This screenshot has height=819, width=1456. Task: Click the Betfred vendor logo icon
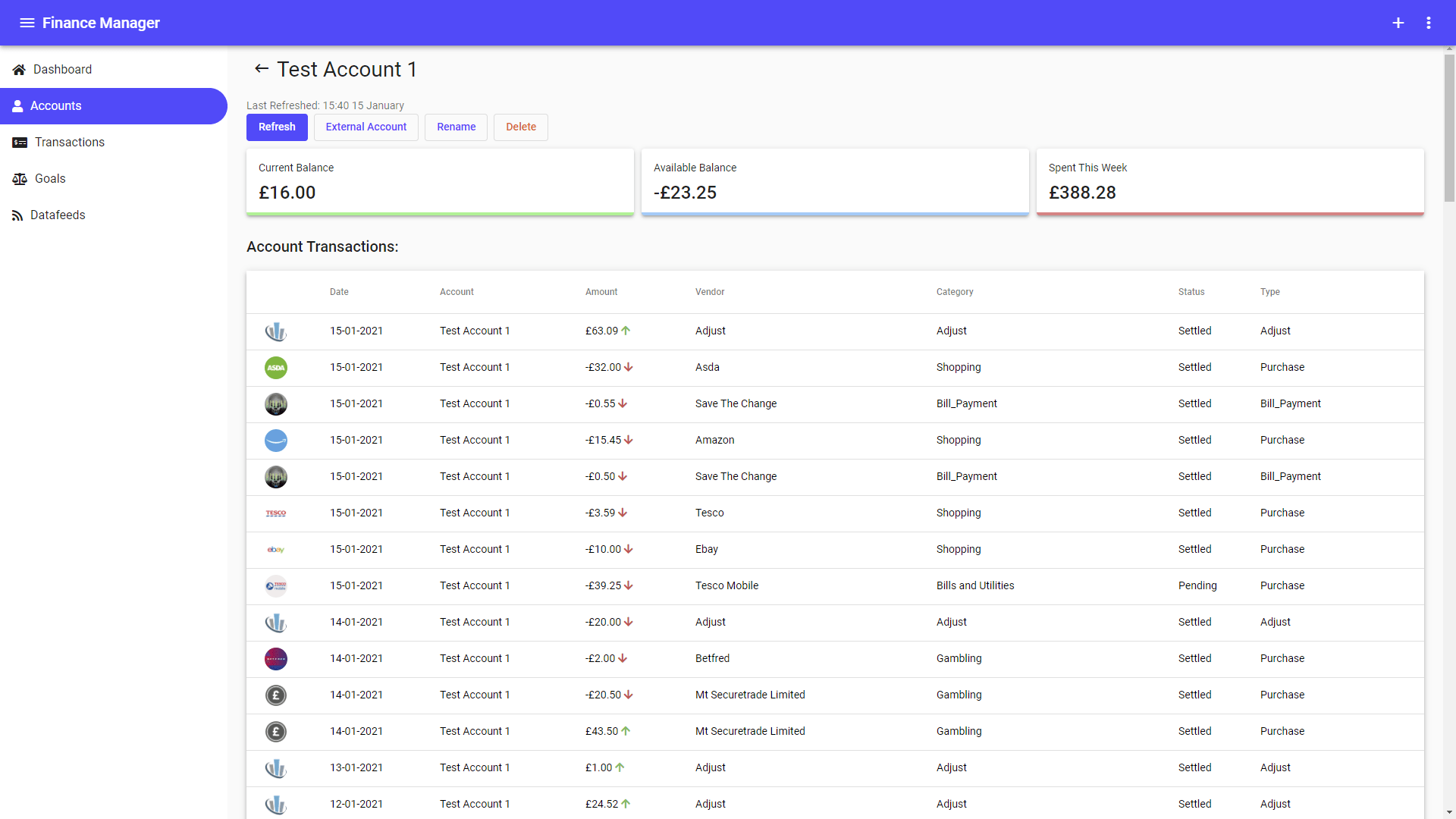click(x=276, y=659)
